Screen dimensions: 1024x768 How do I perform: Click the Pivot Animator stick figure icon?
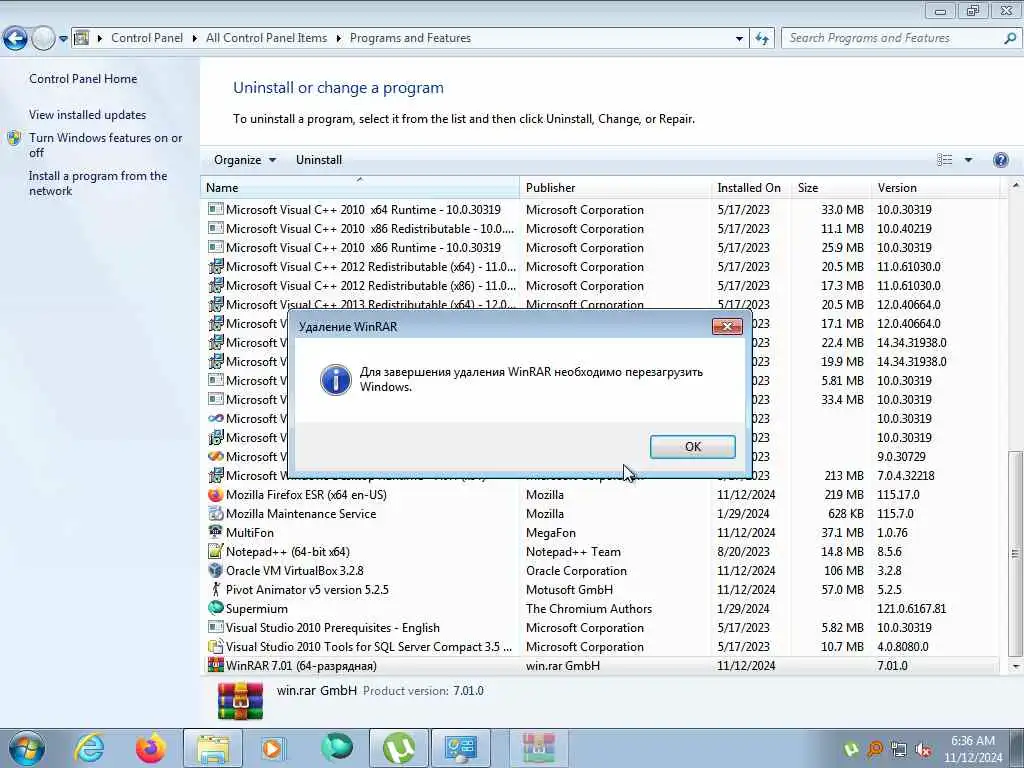tap(216, 589)
